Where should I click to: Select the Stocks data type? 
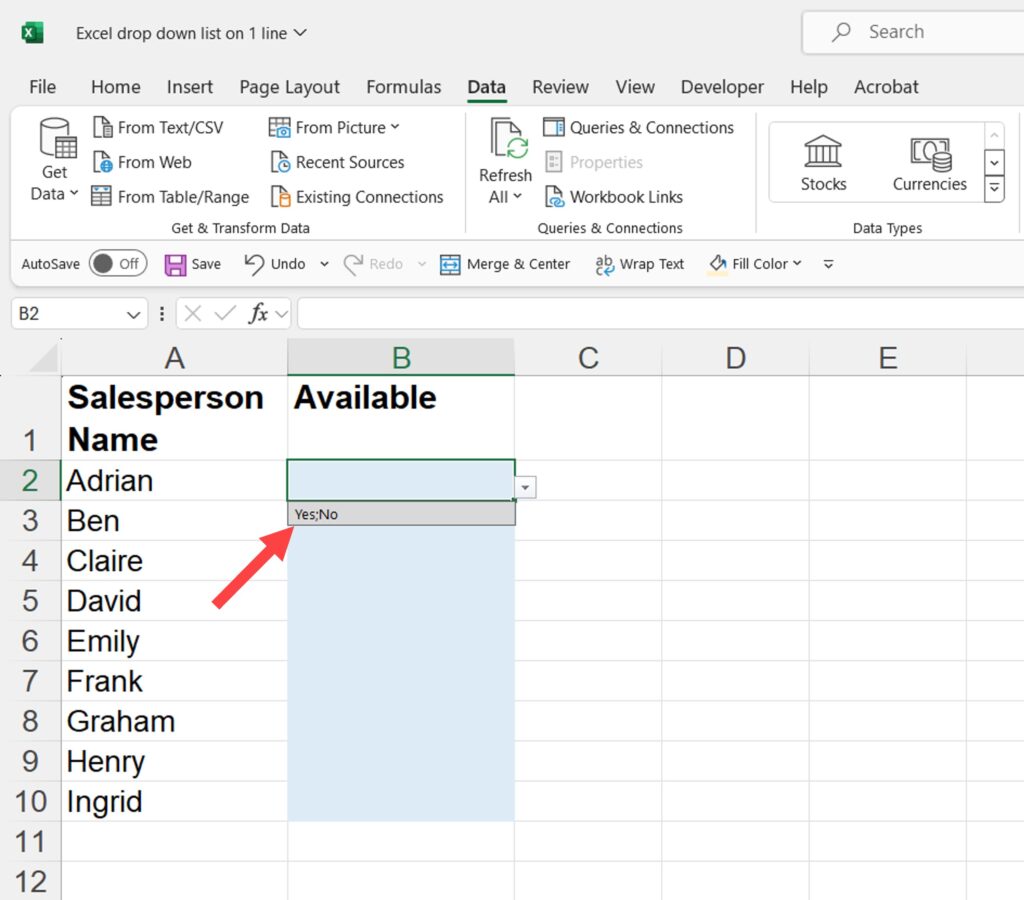pos(823,163)
